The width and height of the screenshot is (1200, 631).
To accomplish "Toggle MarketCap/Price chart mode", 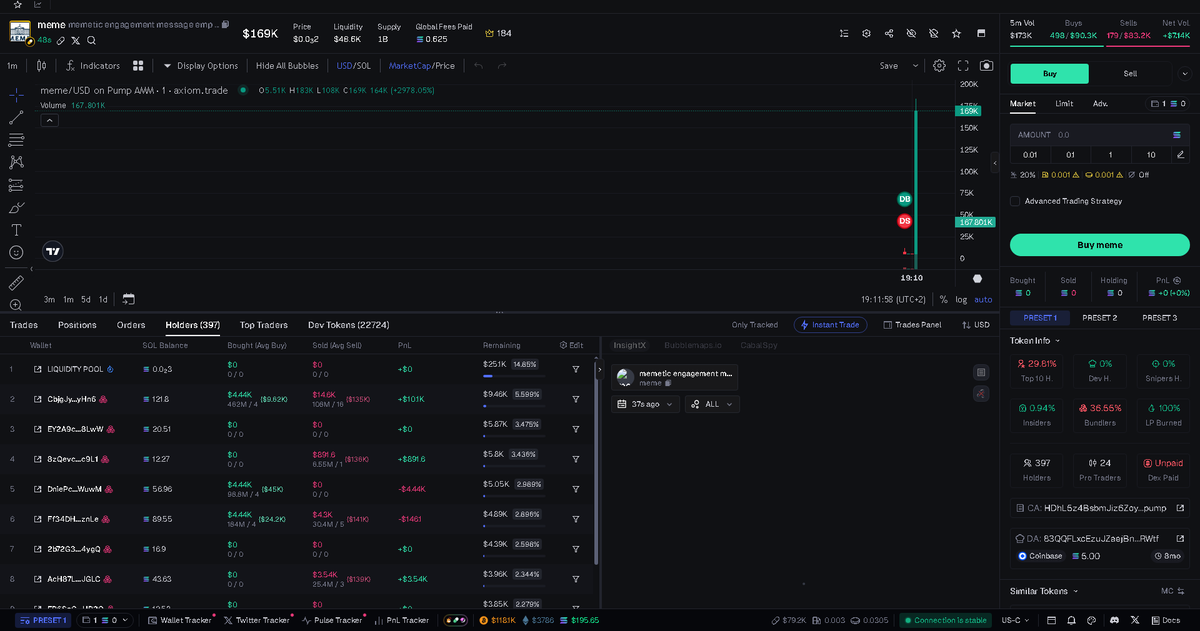I will (x=422, y=66).
